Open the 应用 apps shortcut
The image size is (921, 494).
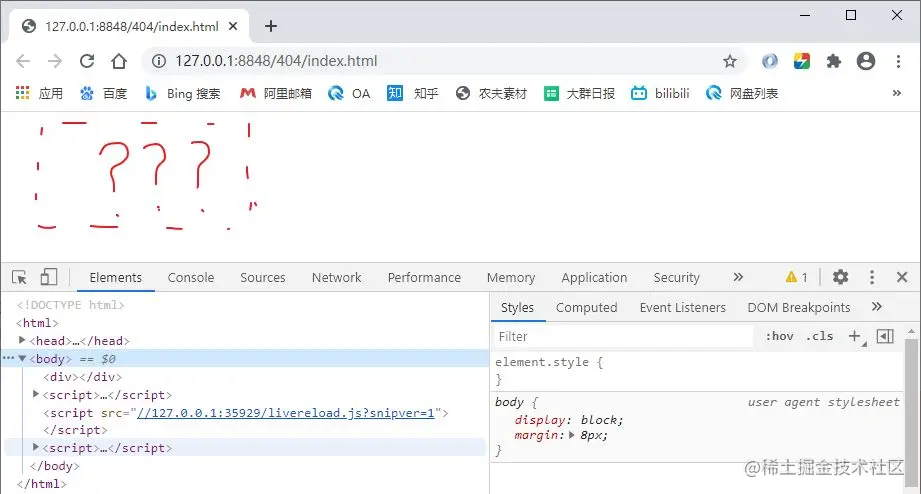click(39, 93)
